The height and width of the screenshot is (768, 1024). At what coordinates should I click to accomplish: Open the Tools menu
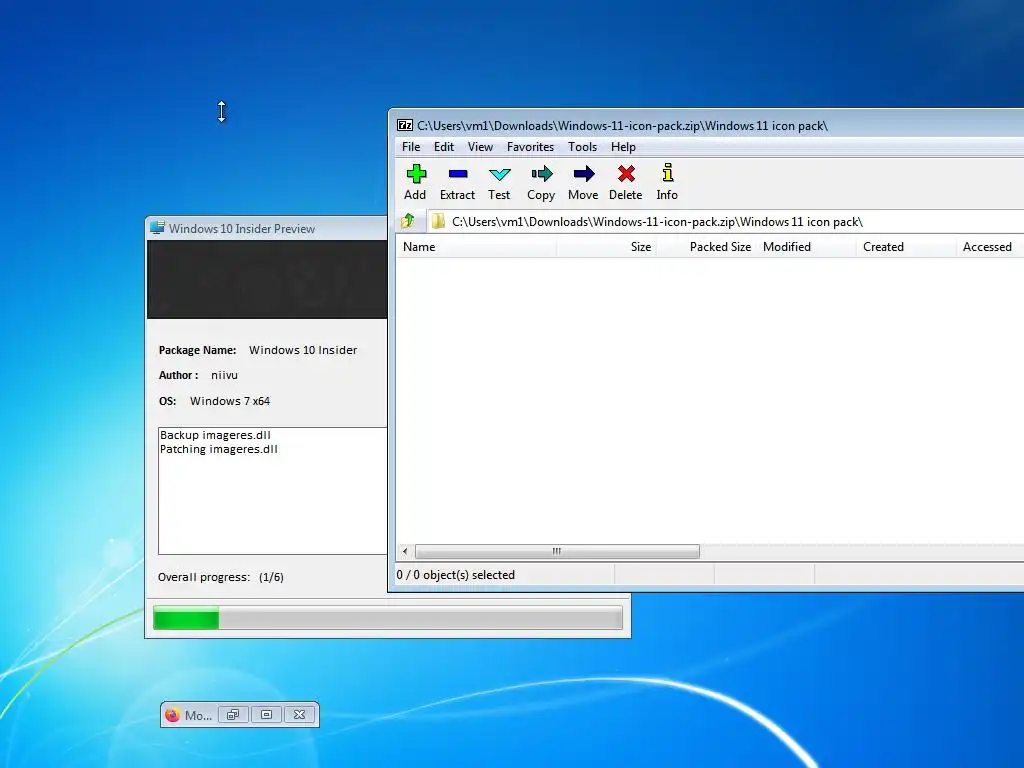(582, 147)
